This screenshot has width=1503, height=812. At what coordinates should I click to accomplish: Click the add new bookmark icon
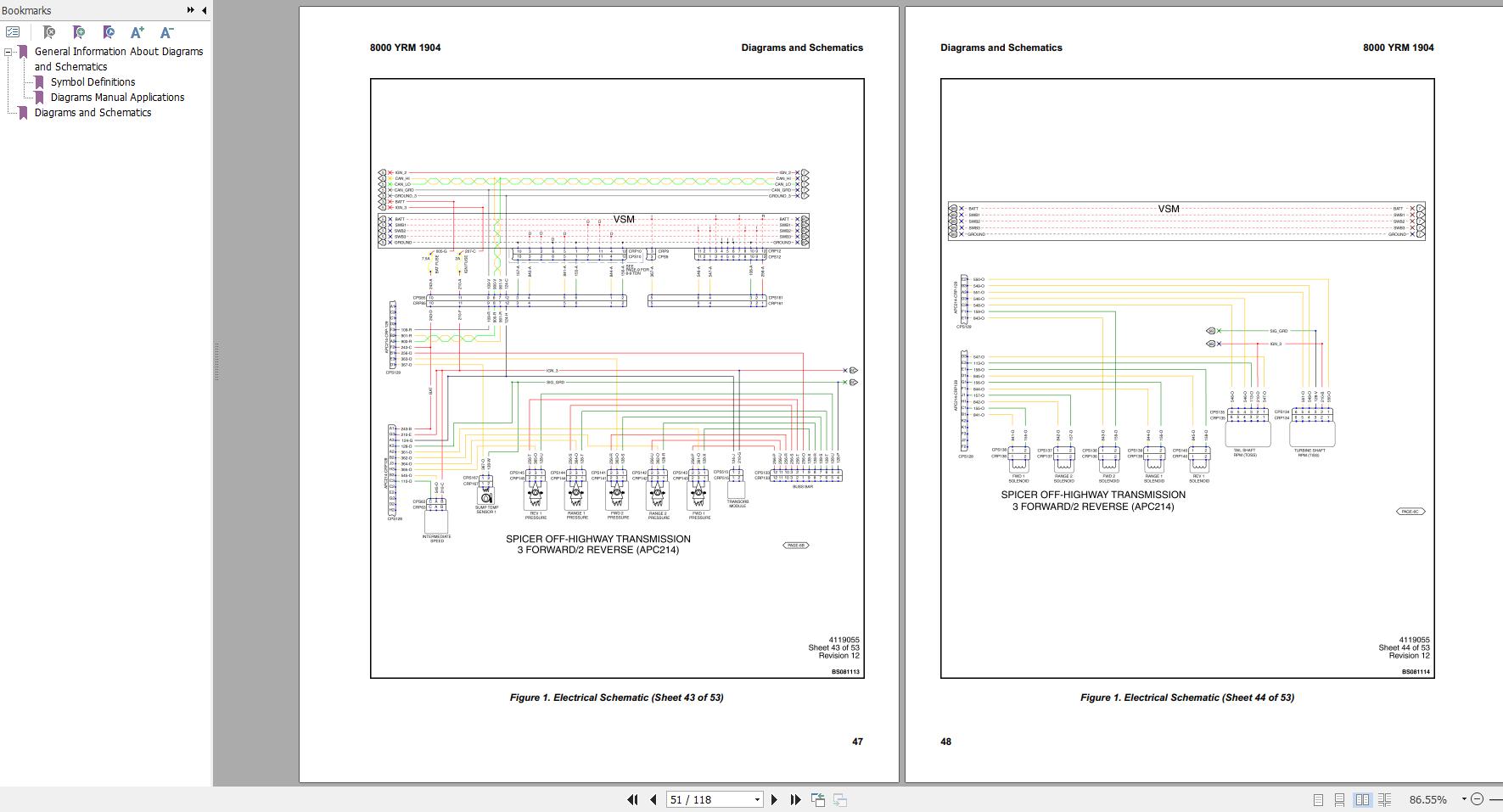click(x=79, y=32)
